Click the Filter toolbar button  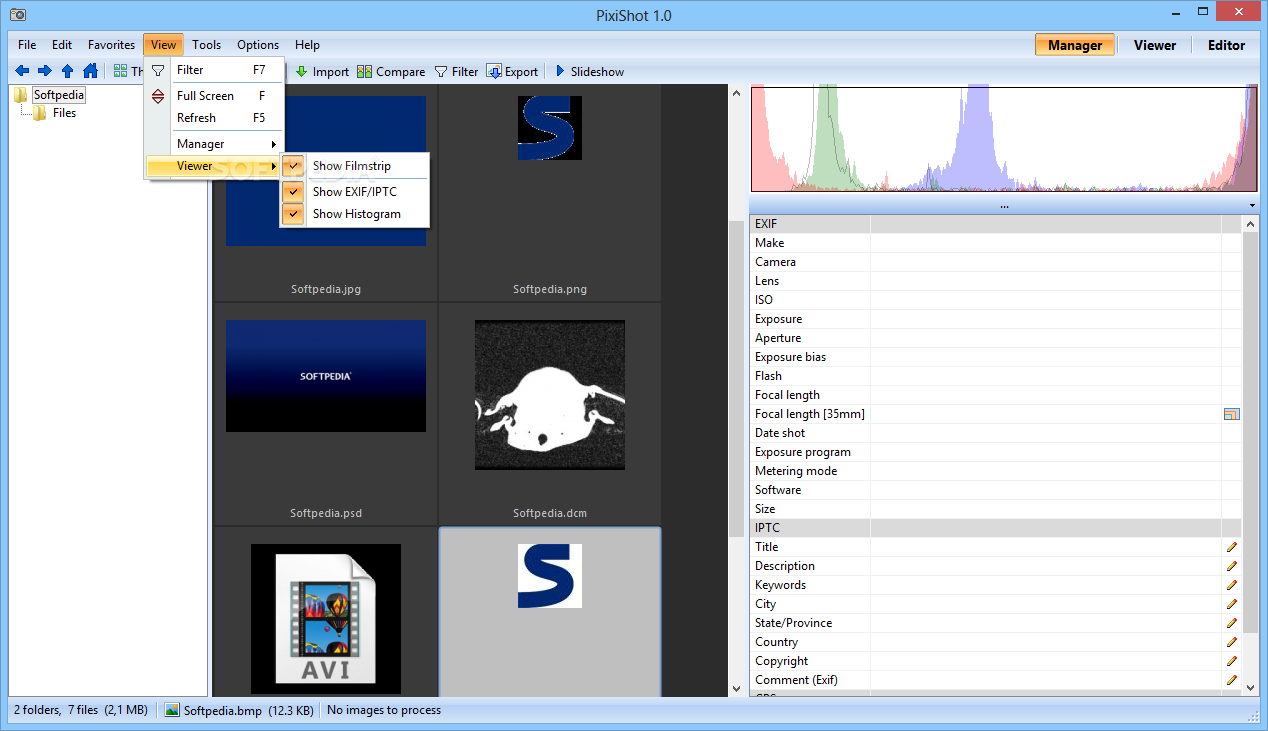(x=456, y=71)
